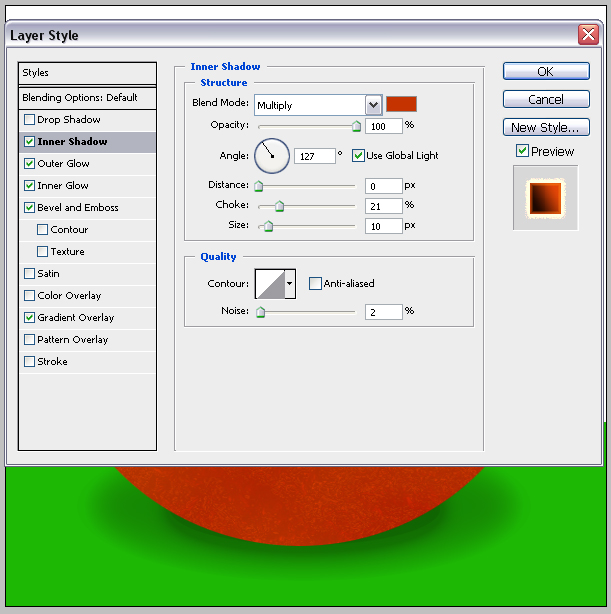611x614 pixels.
Task: Uncheck Bevel and Emboss checkbox
Action: tap(29, 207)
